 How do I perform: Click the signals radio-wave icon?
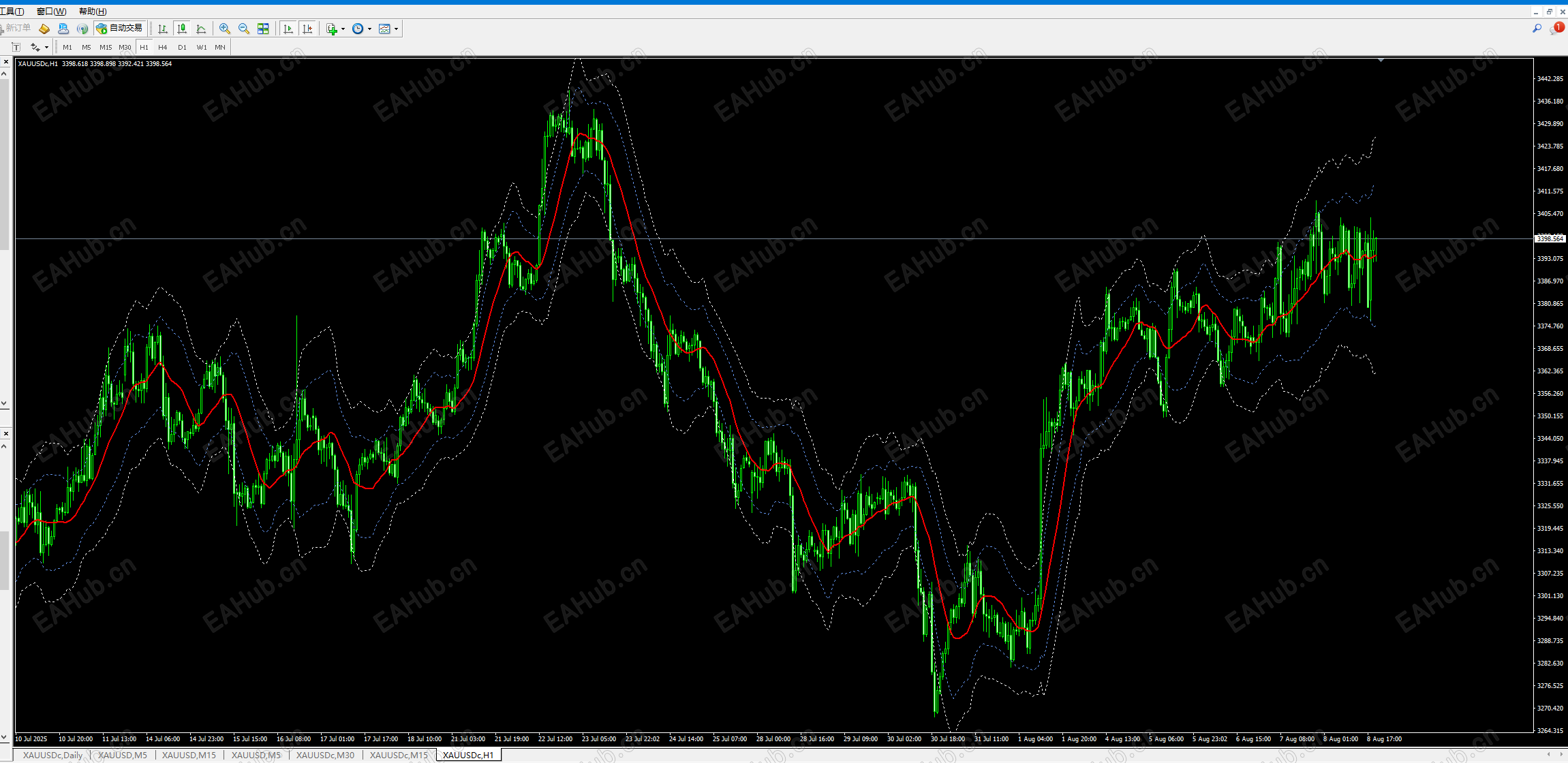click(x=82, y=29)
